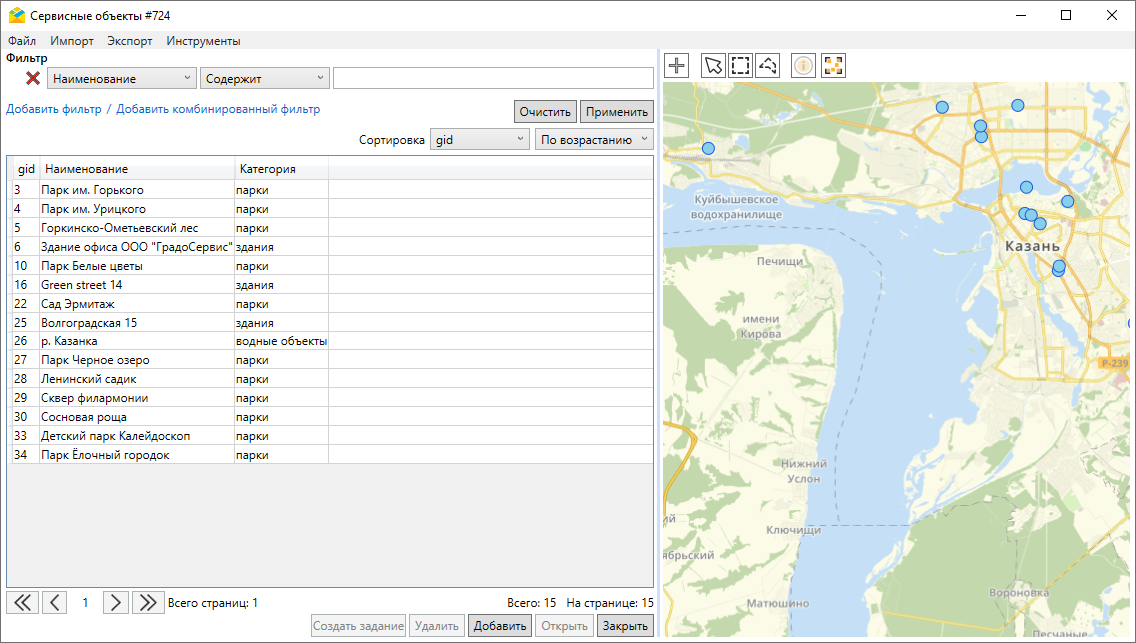Expand the gid sorting dropdown
This screenshot has height=643, width=1136.
tap(479, 140)
